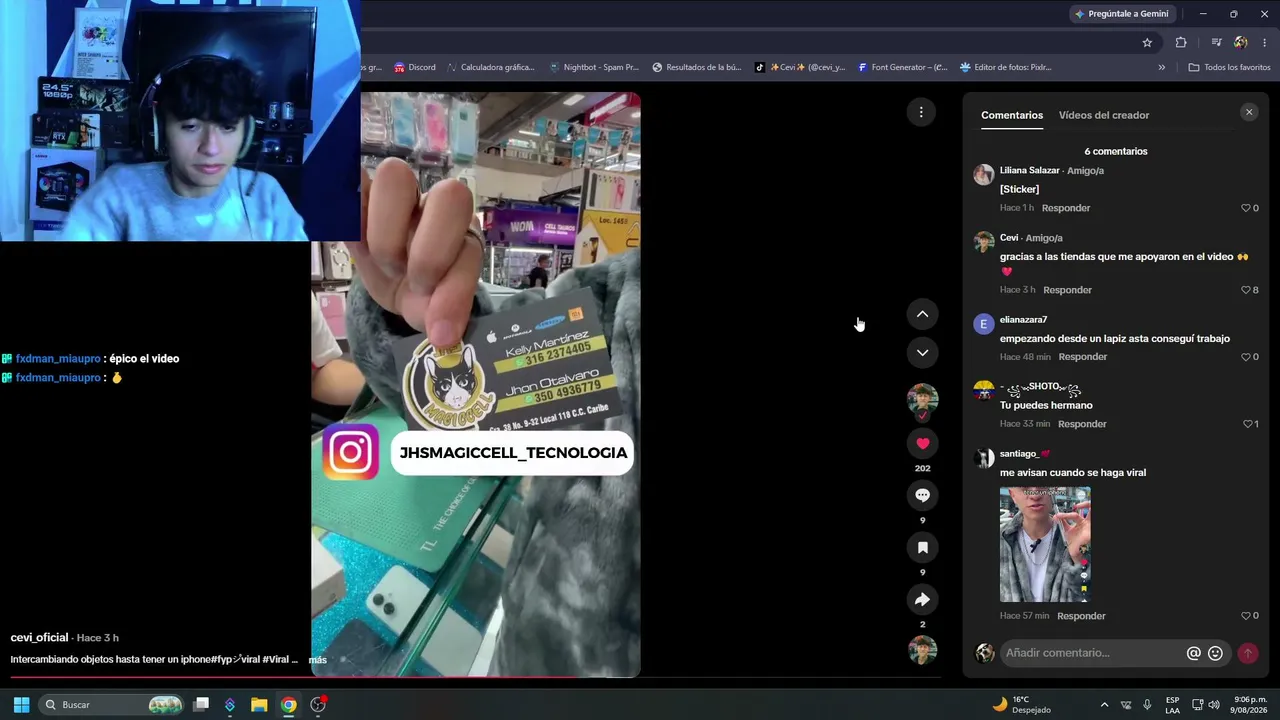Click the microphone icon in the system tray
The width and height of the screenshot is (1280, 720).
(1147, 705)
